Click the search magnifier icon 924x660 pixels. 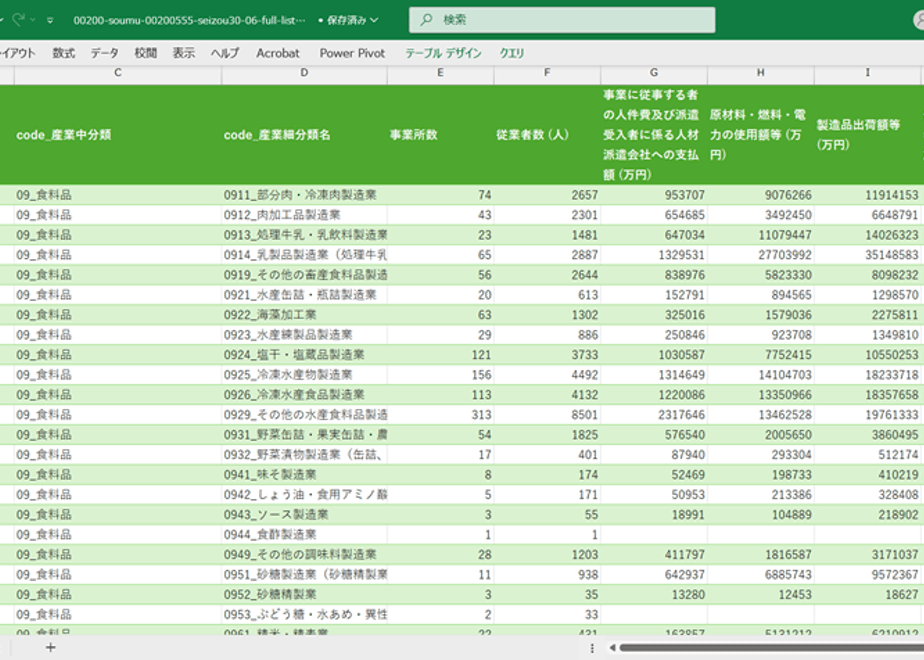[426, 20]
